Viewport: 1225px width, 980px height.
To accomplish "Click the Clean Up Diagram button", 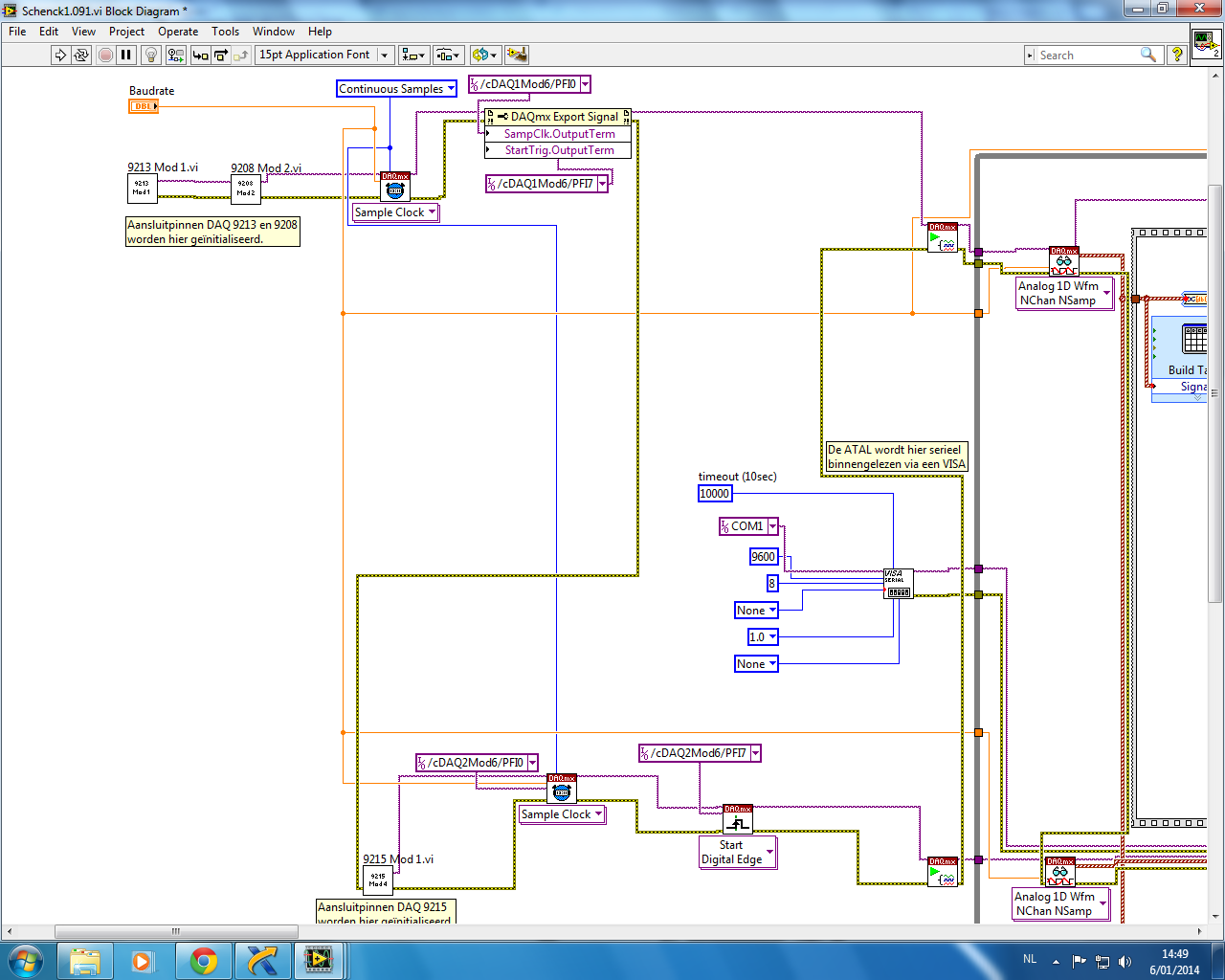I will (x=516, y=56).
